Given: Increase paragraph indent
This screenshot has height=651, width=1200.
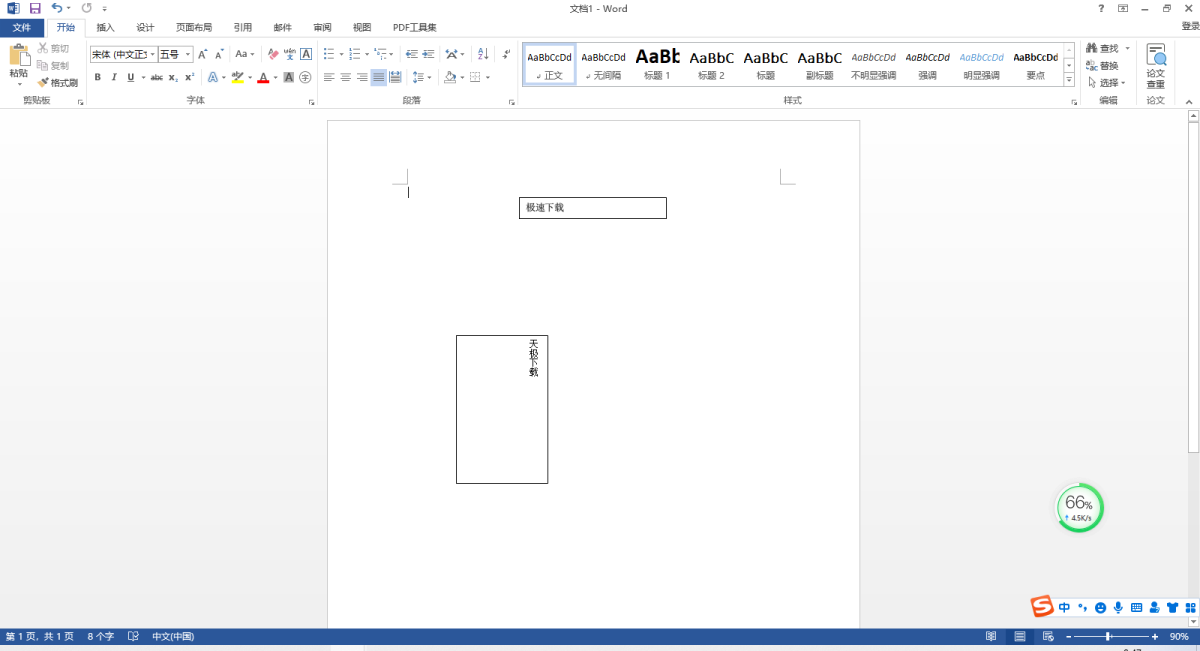Looking at the screenshot, I should (428, 54).
